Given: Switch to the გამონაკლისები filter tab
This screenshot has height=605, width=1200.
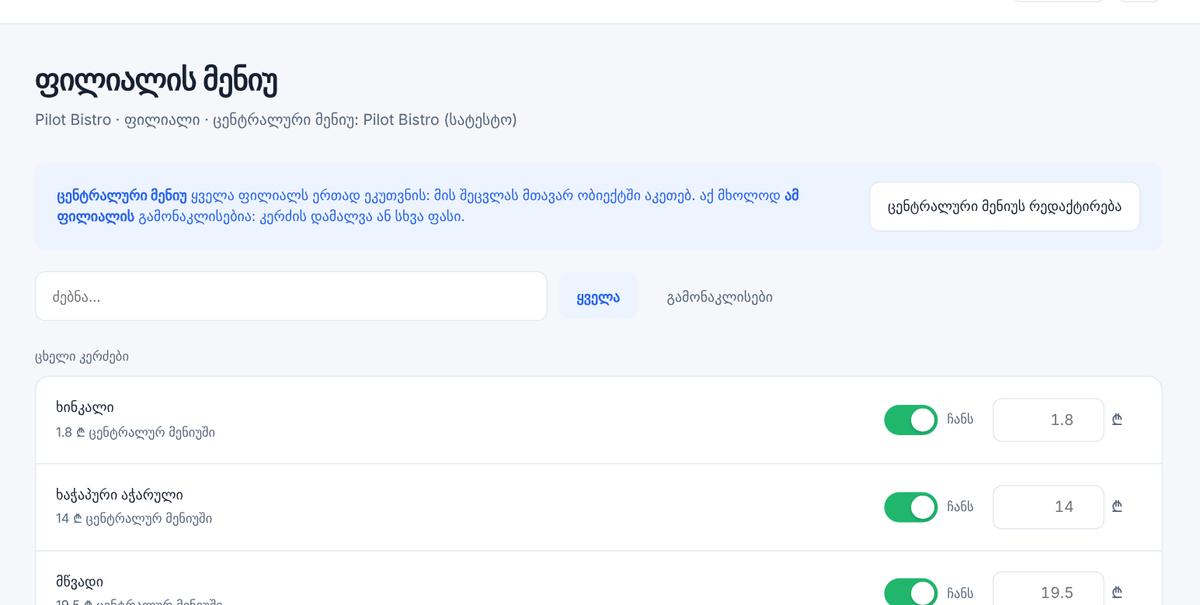Looking at the screenshot, I should (x=719, y=296).
